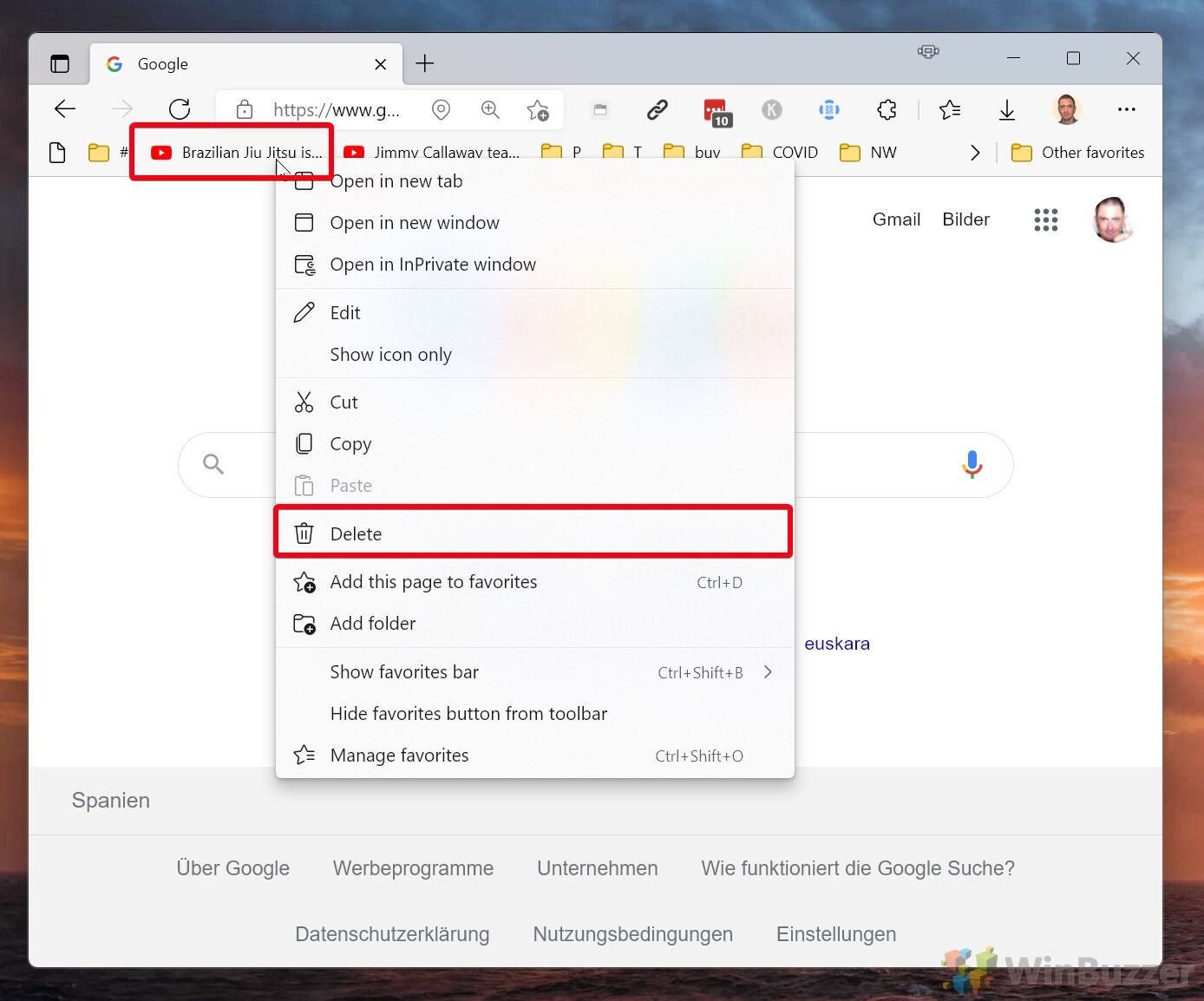
Task: Open Settings and more three-dots menu
Action: tap(1126, 109)
